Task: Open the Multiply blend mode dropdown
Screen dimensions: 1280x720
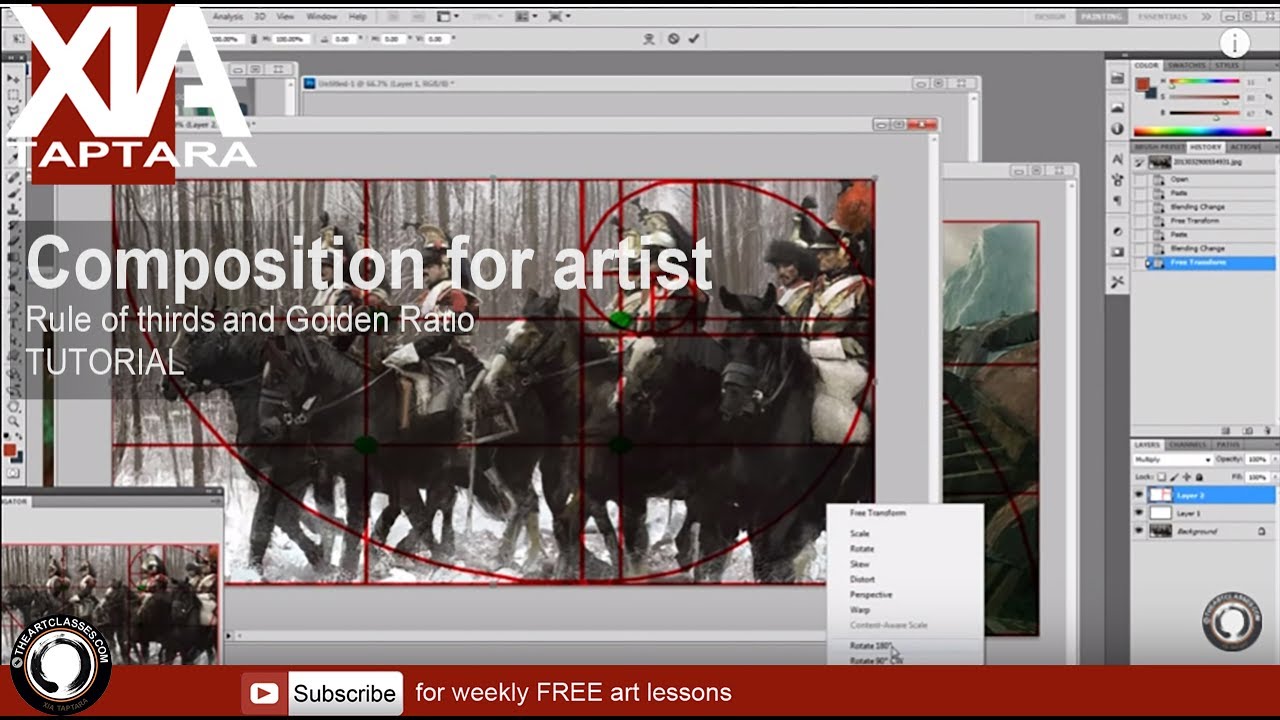Action: coord(1172,459)
